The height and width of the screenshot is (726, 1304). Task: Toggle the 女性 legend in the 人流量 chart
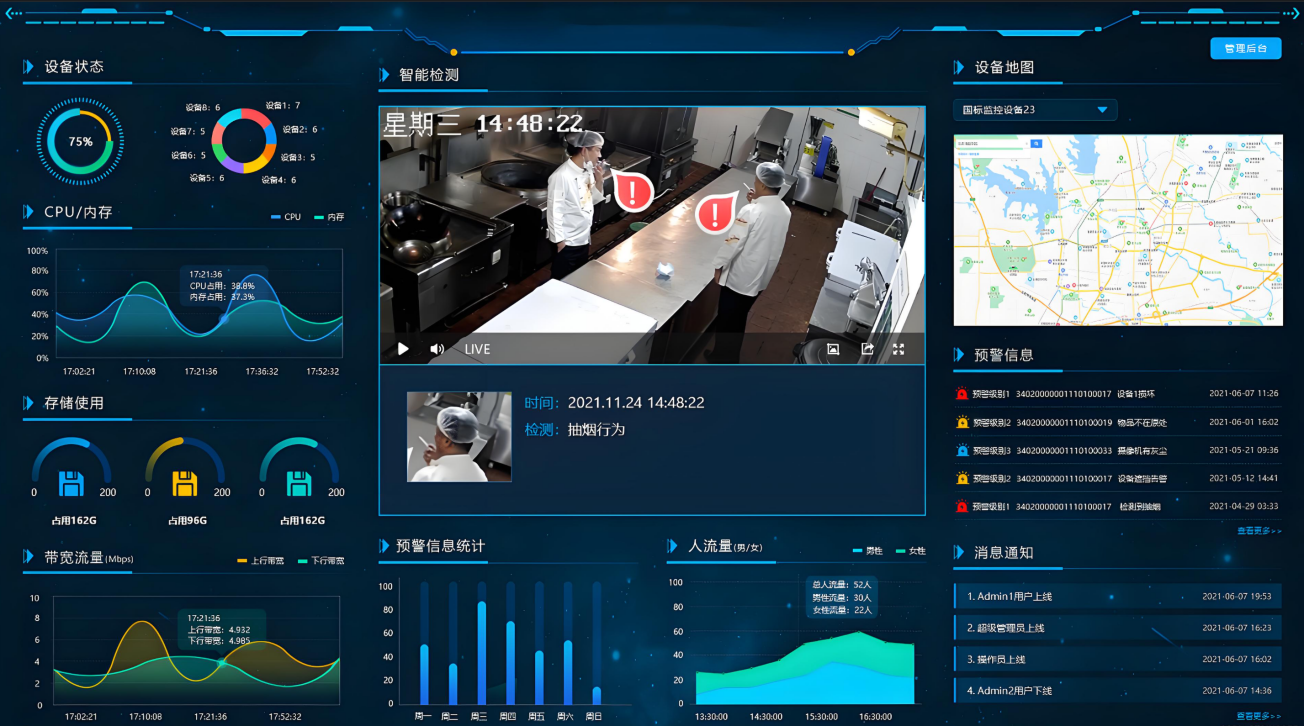pos(911,551)
